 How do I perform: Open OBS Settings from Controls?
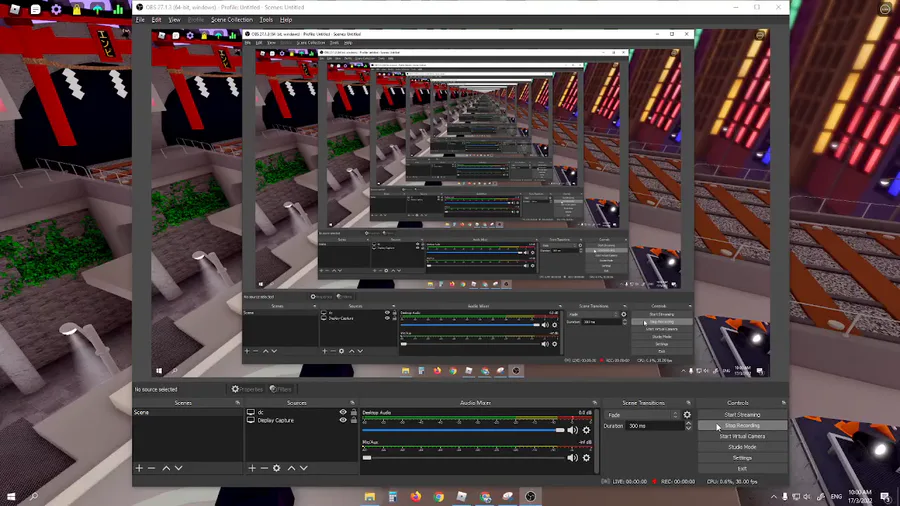[x=742, y=458]
